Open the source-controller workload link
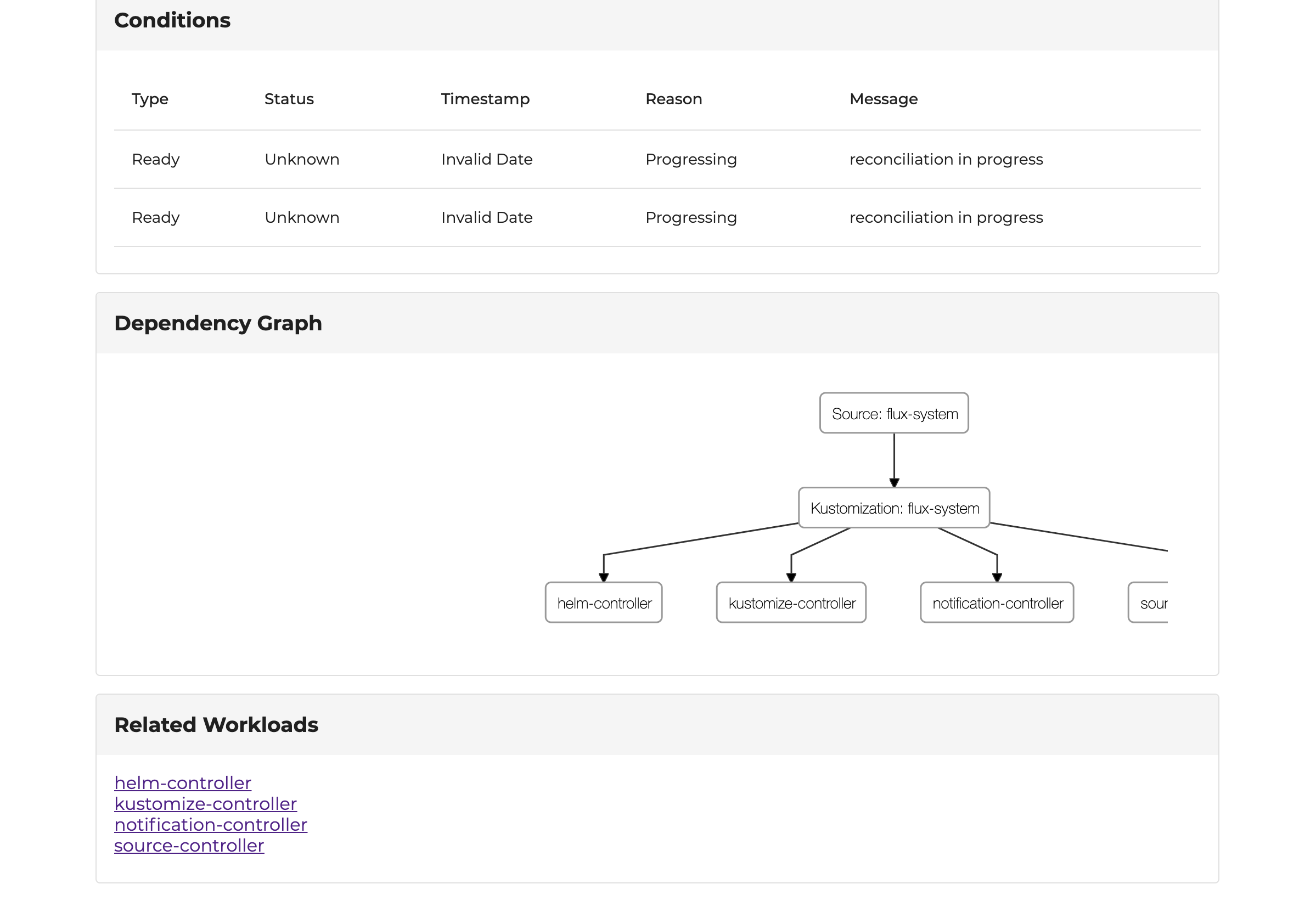1316x901 pixels. [x=189, y=846]
